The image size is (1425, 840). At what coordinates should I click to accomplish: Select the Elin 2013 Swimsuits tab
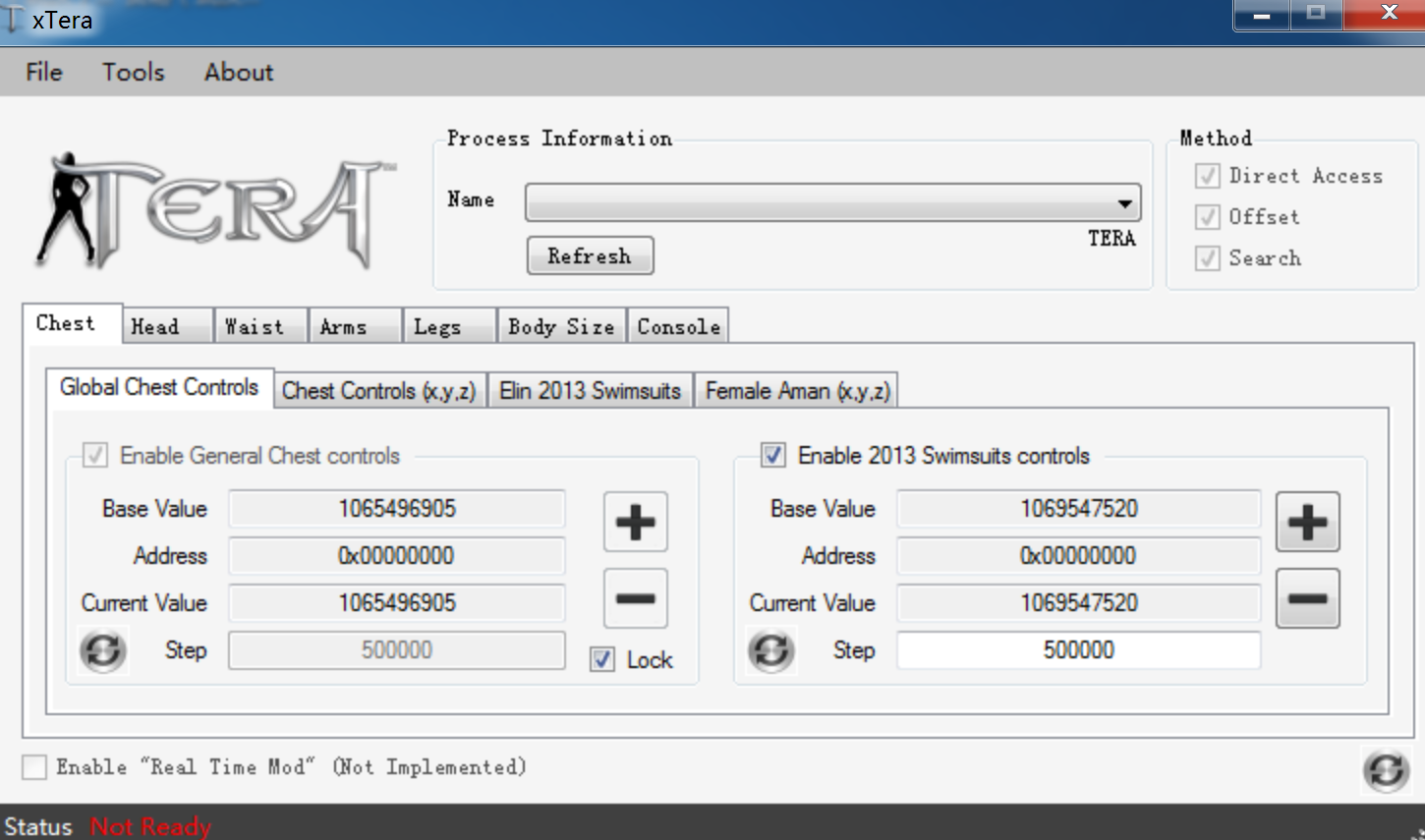coord(590,391)
